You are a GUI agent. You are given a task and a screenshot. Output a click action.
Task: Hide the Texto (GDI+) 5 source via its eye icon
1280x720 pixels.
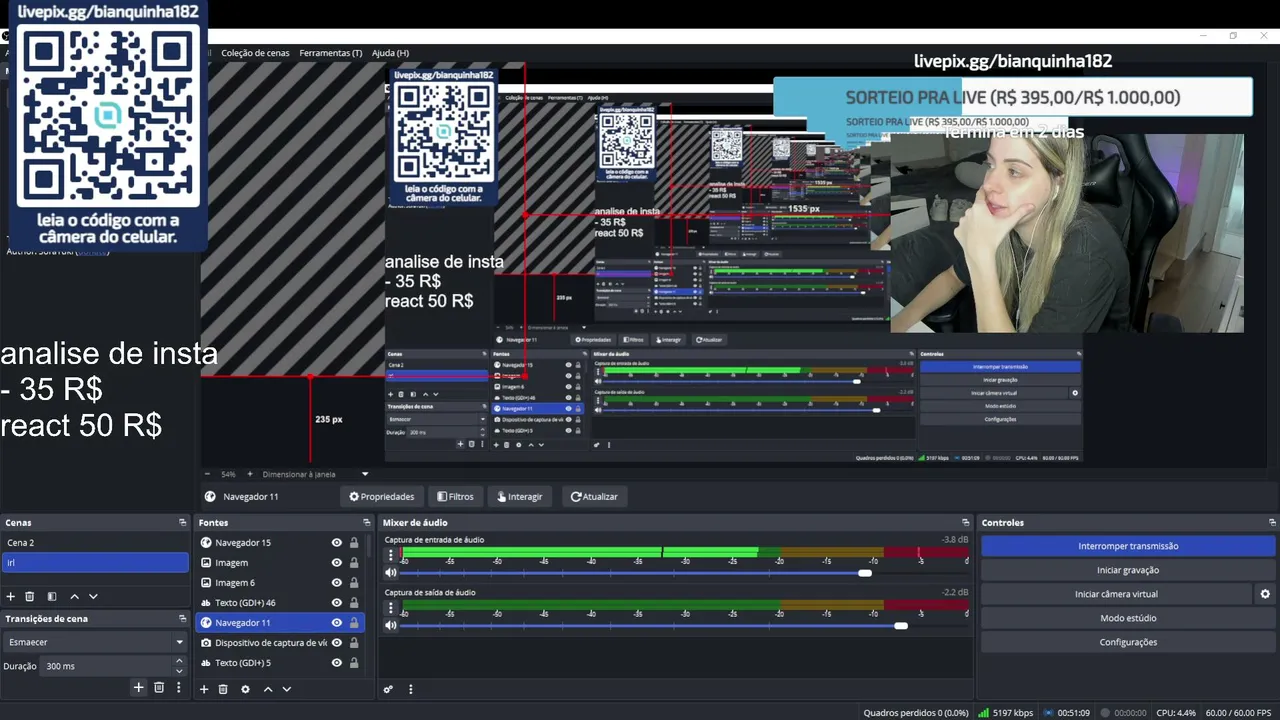[x=337, y=663]
